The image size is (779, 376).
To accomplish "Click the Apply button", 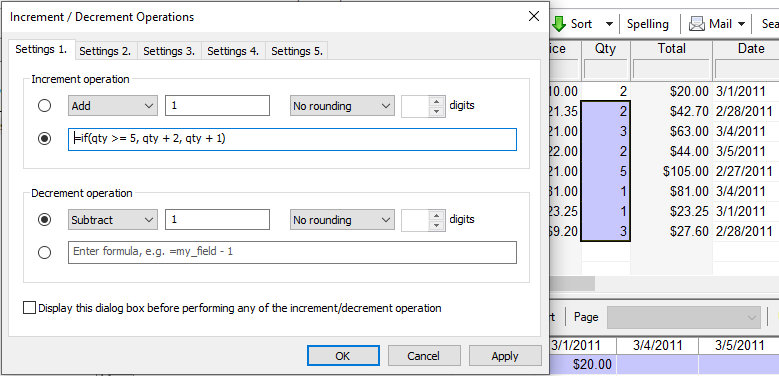I will (x=505, y=356).
